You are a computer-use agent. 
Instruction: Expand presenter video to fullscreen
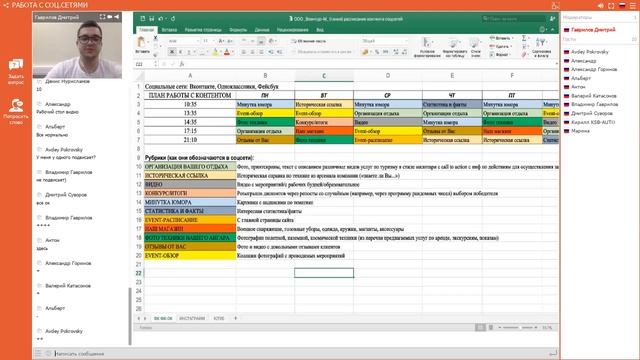point(102,17)
